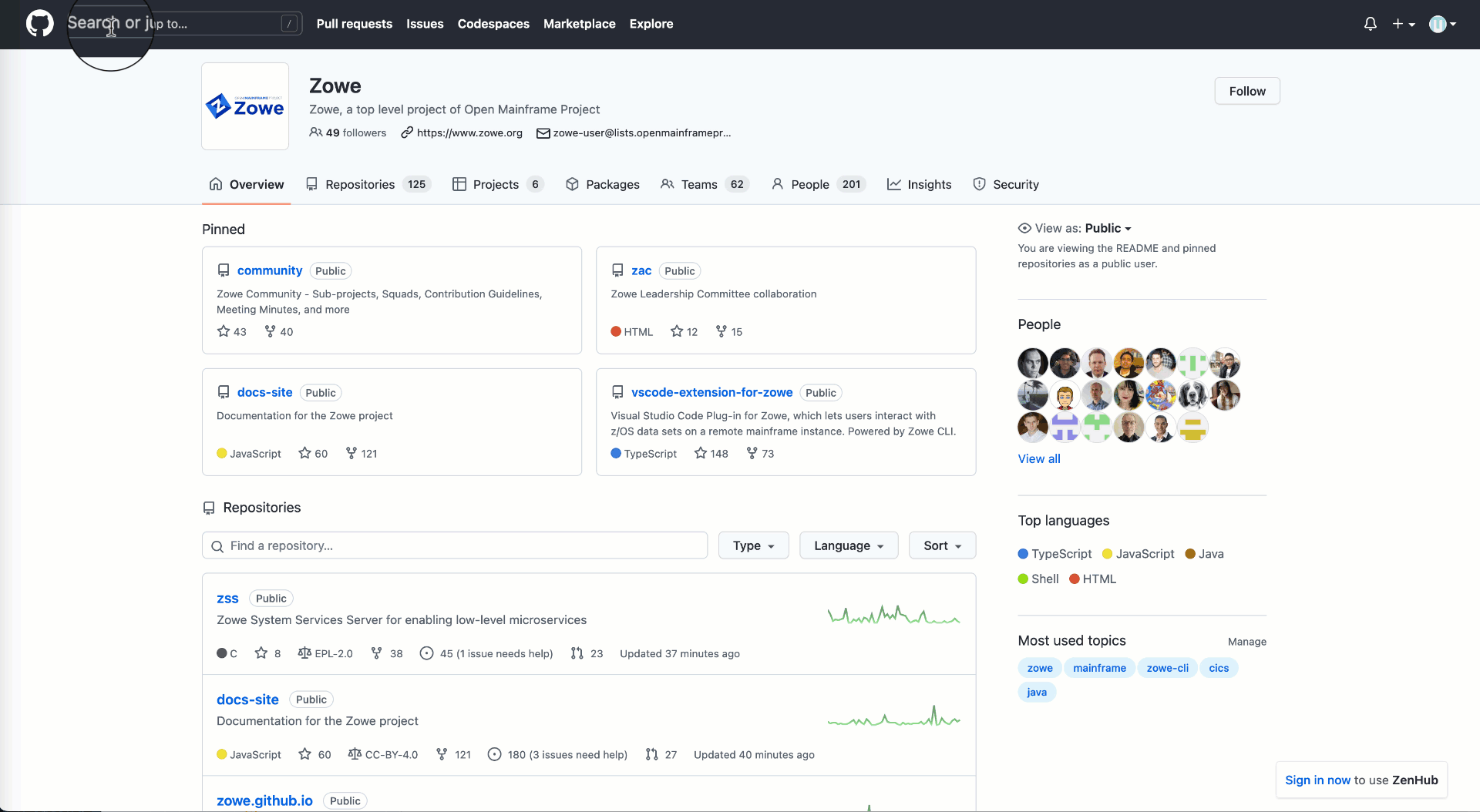Image resolution: width=1480 pixels, height=812 pixels.
Task: Click the EPL-2.0 license scale icon
Action: click(304, 653)
